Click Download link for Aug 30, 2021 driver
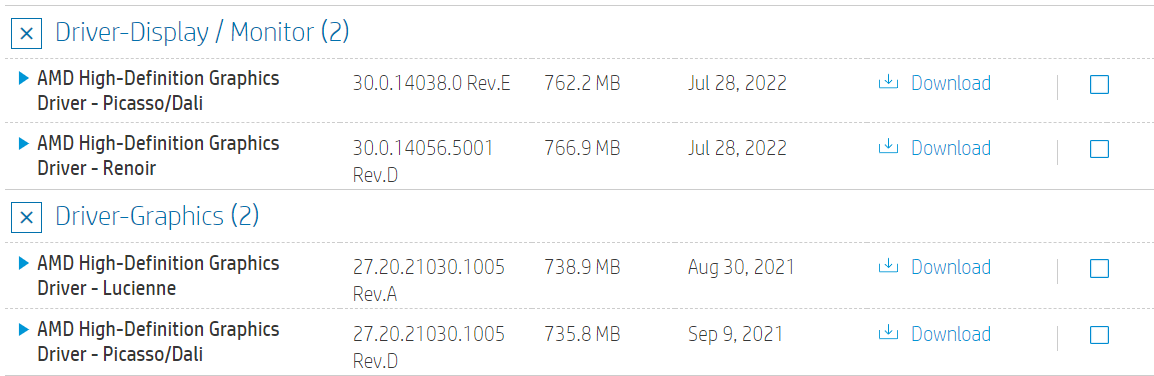This screenshot has height=376, width=1154. [951, 267]
